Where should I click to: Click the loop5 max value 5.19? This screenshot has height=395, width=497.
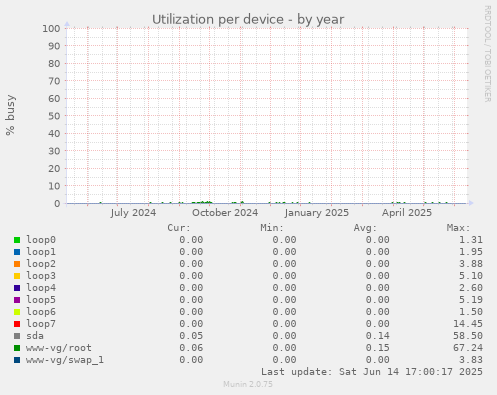pos(471,300)
